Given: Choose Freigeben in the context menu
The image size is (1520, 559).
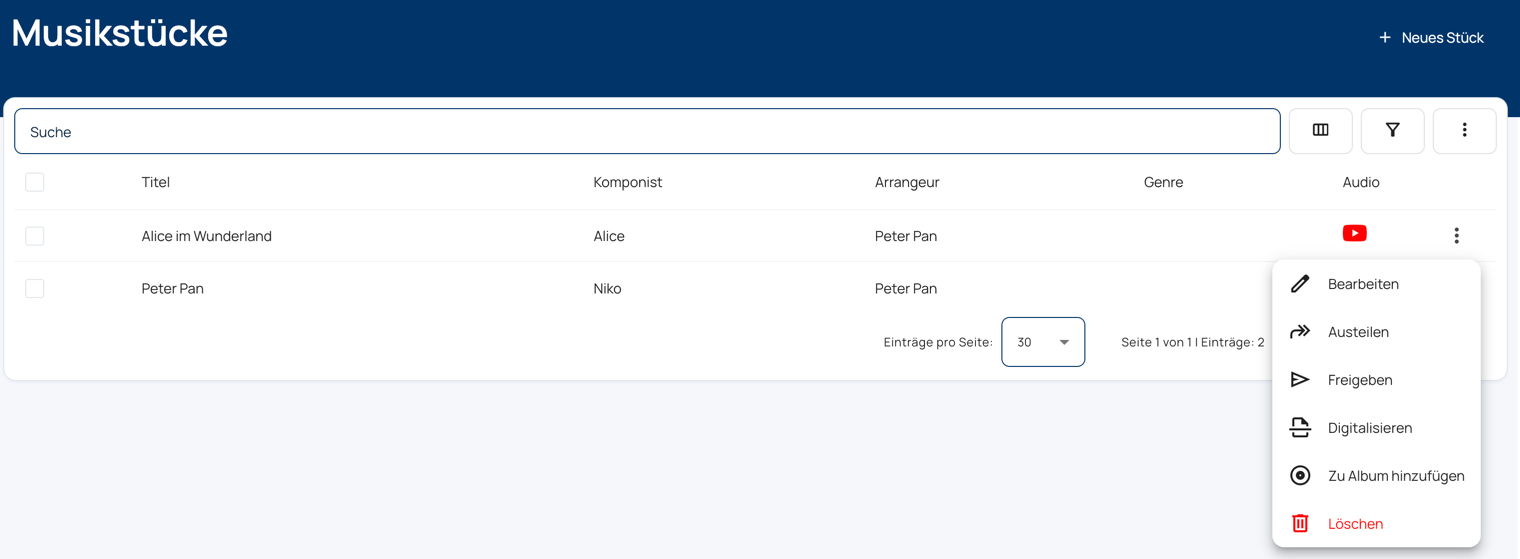Looking at the screenshot, I should point(1360,380).
